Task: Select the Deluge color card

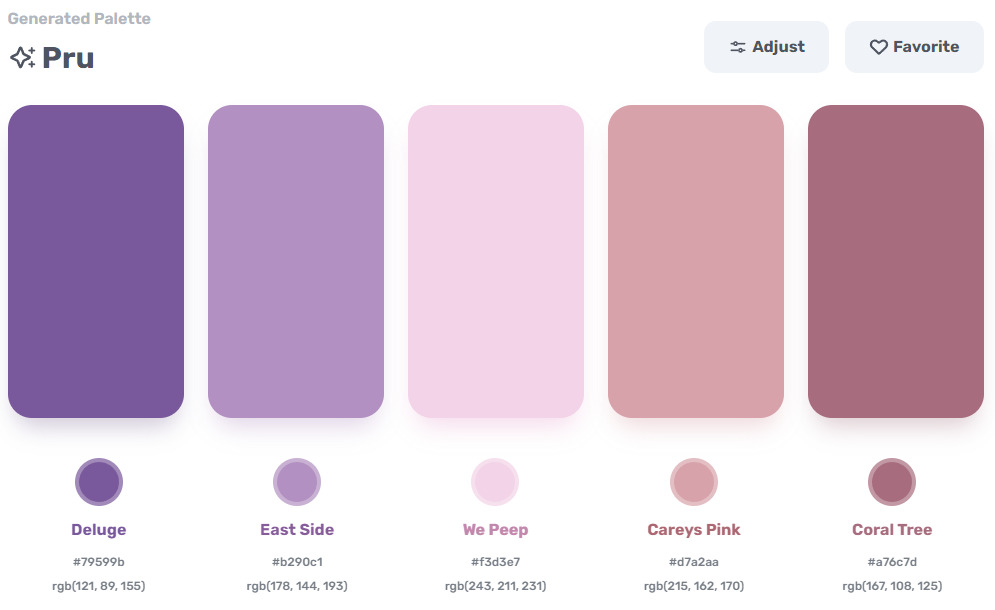Action: tap(95, 260)
